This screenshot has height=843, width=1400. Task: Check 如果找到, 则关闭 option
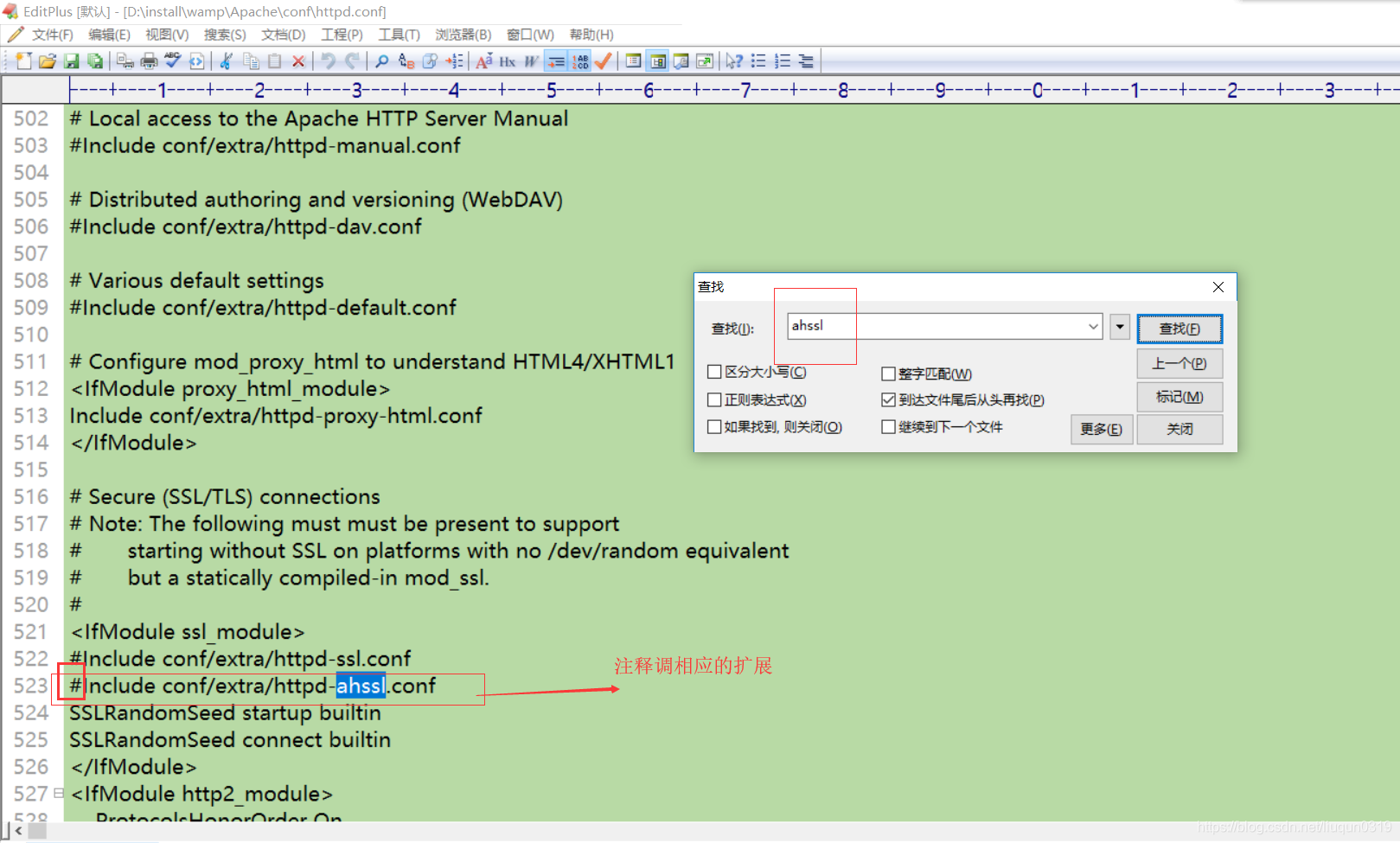714,426
